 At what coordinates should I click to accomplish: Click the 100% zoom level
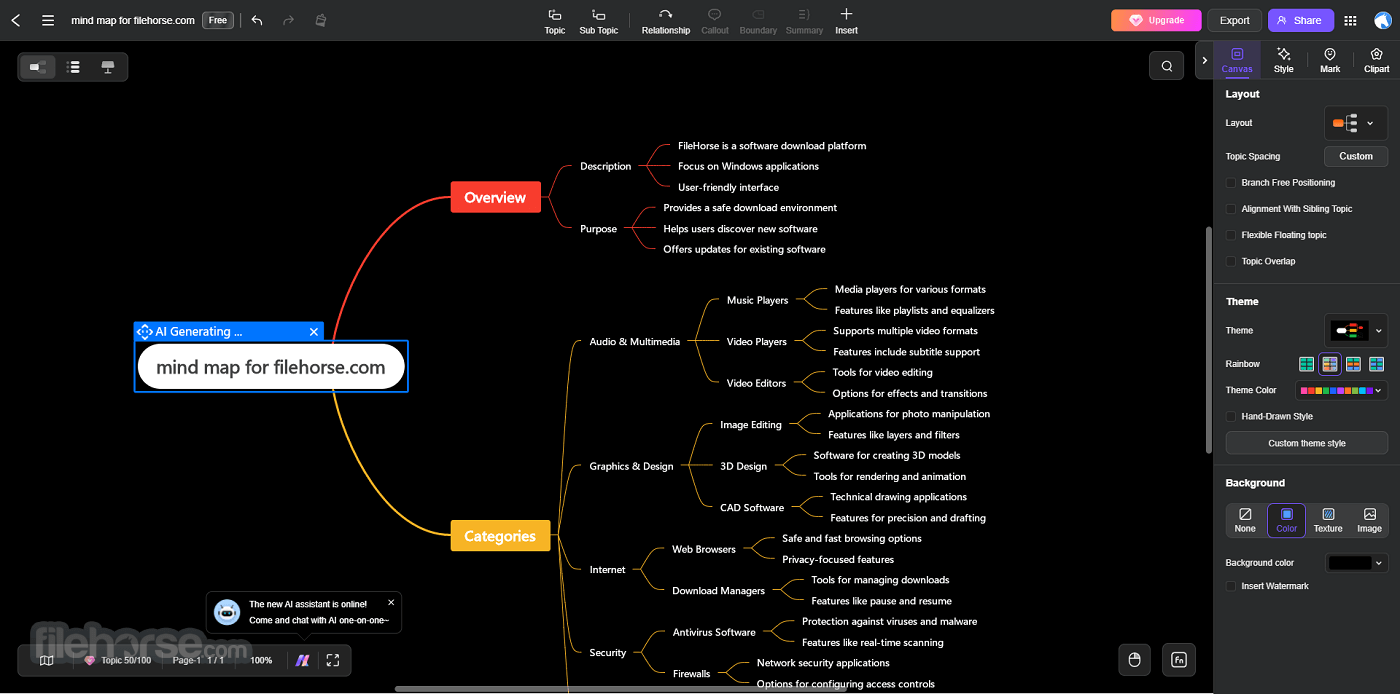pos(261,660)
